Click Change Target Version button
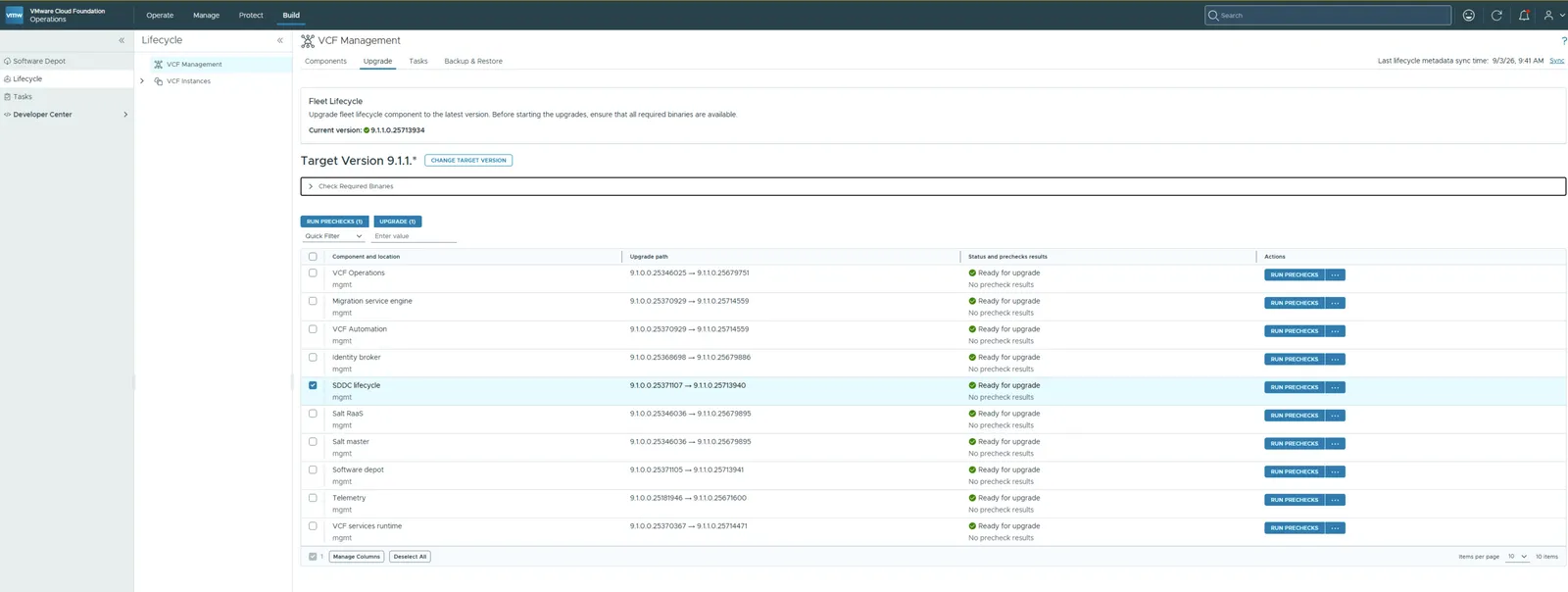1568x592 pixels. click(468, 160)
